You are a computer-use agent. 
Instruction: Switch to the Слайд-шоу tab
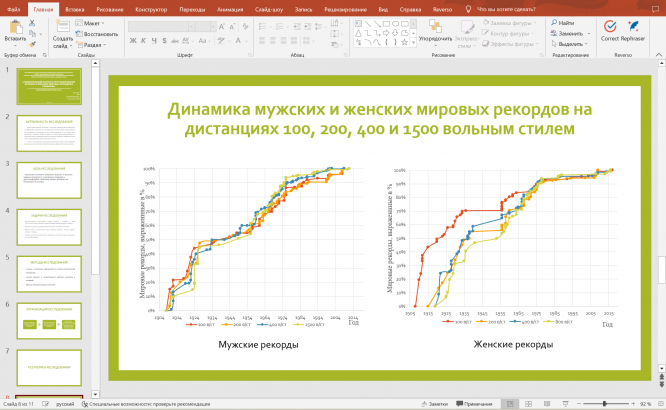(x=269, y=9)
